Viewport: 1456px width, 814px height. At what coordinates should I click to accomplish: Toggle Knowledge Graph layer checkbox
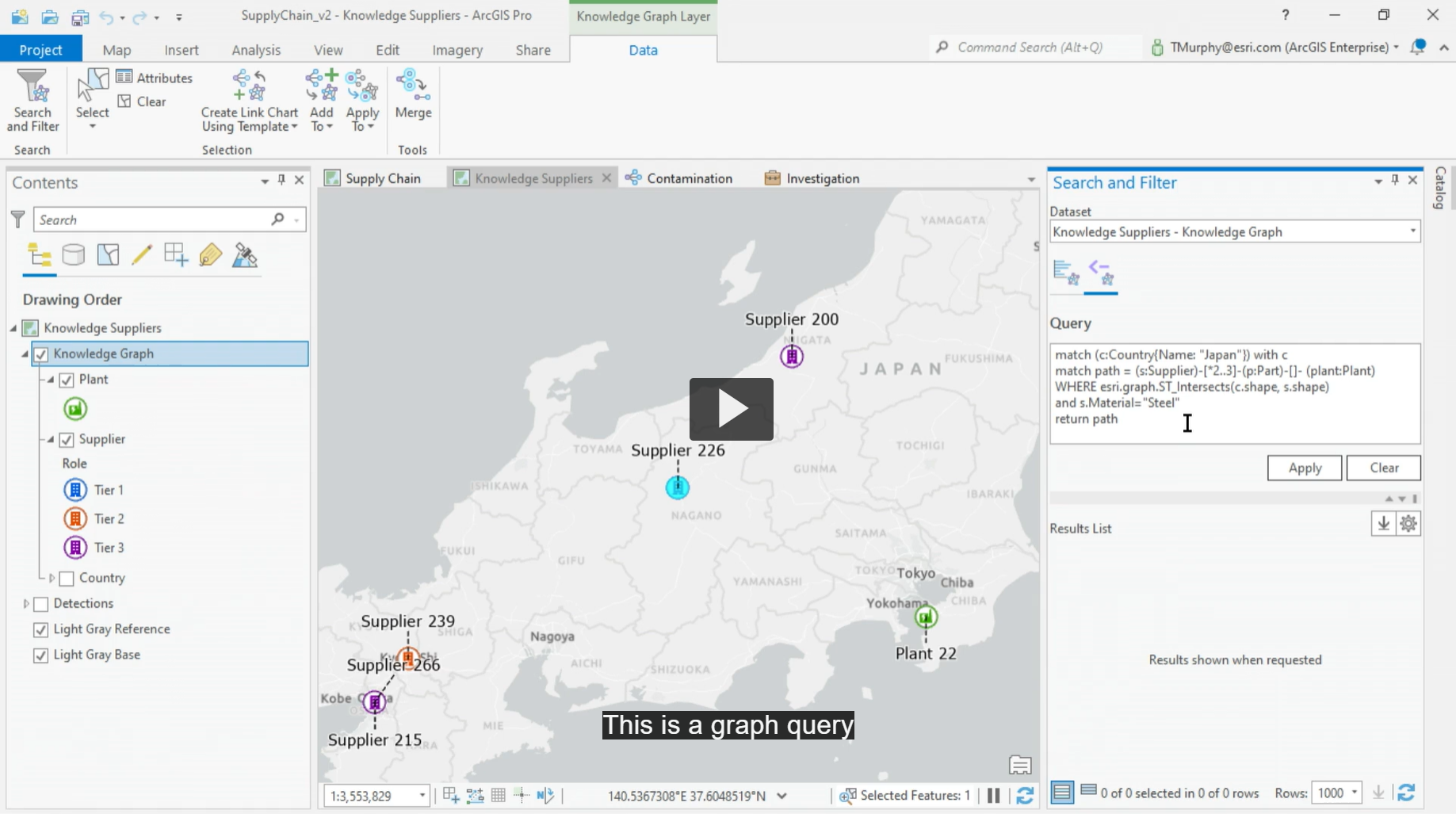click(x=41, y=354)
